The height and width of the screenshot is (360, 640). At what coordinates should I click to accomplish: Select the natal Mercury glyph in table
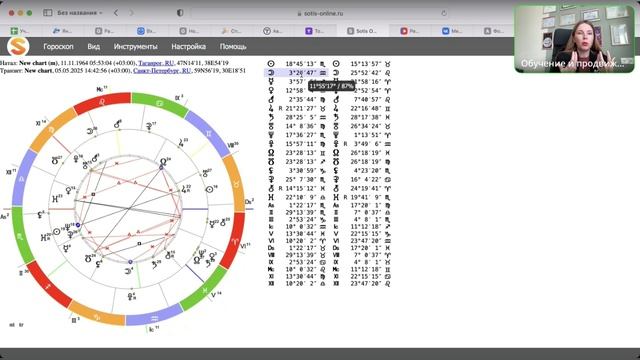[x=271, y=82]
